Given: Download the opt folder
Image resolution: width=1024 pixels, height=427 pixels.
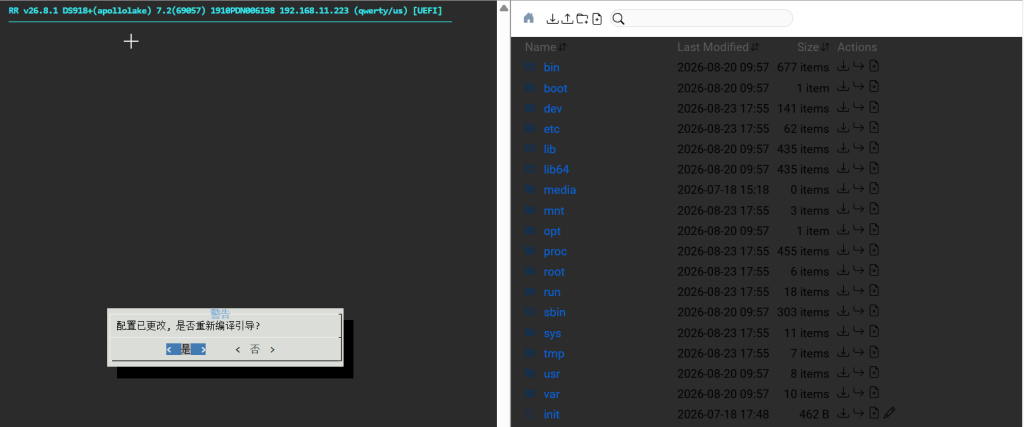Looking at the screenshot, I should tap(843, 230).
